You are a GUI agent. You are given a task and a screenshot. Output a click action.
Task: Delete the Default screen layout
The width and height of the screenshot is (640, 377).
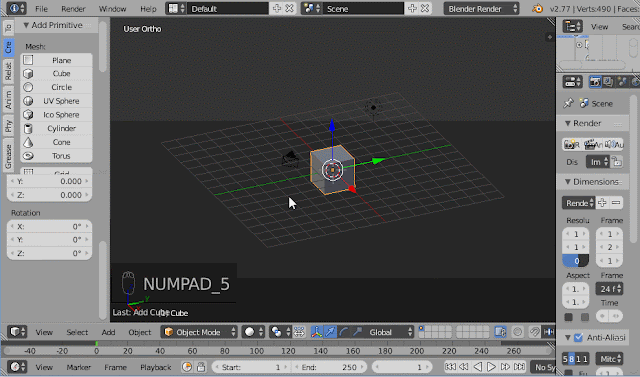click(x=289, y=9)
